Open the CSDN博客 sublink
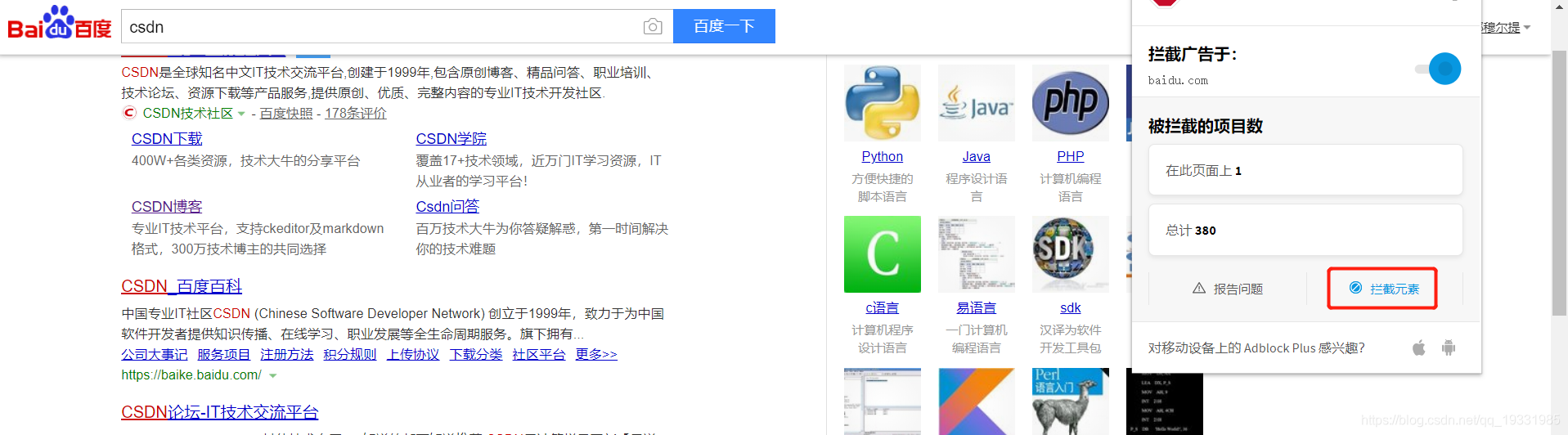 (167, 207)
